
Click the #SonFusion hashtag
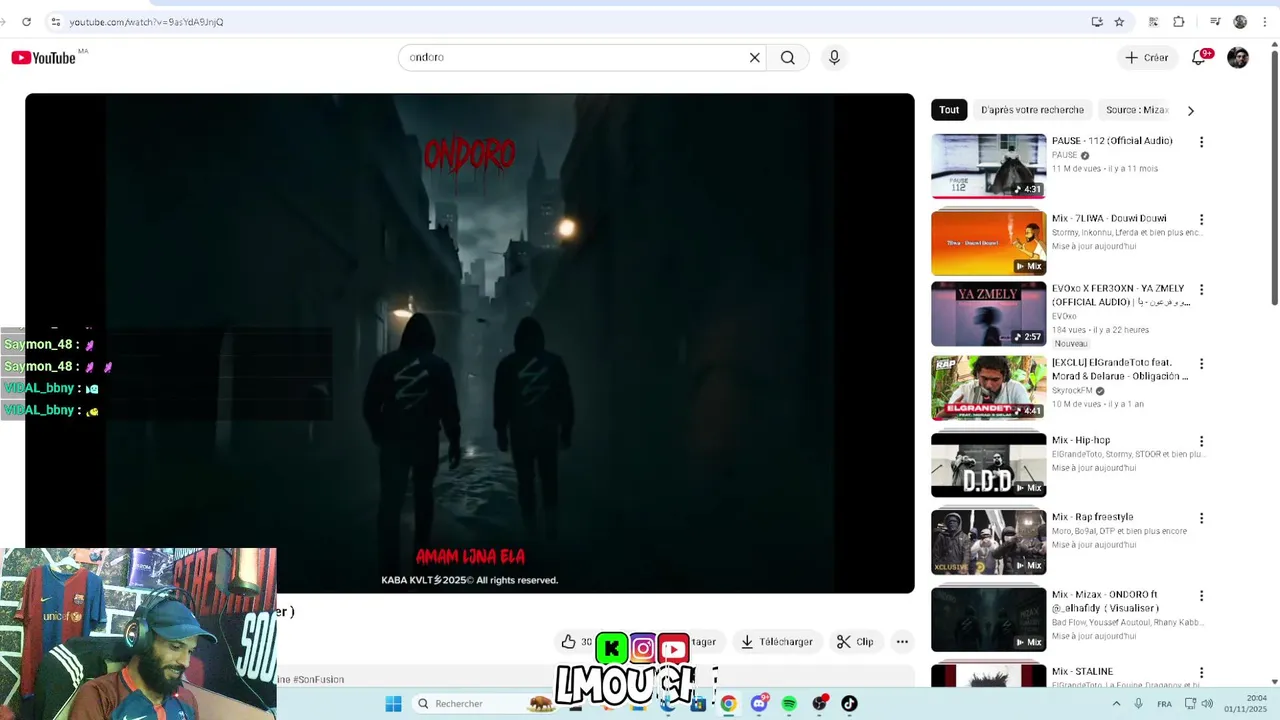point(318,680)
